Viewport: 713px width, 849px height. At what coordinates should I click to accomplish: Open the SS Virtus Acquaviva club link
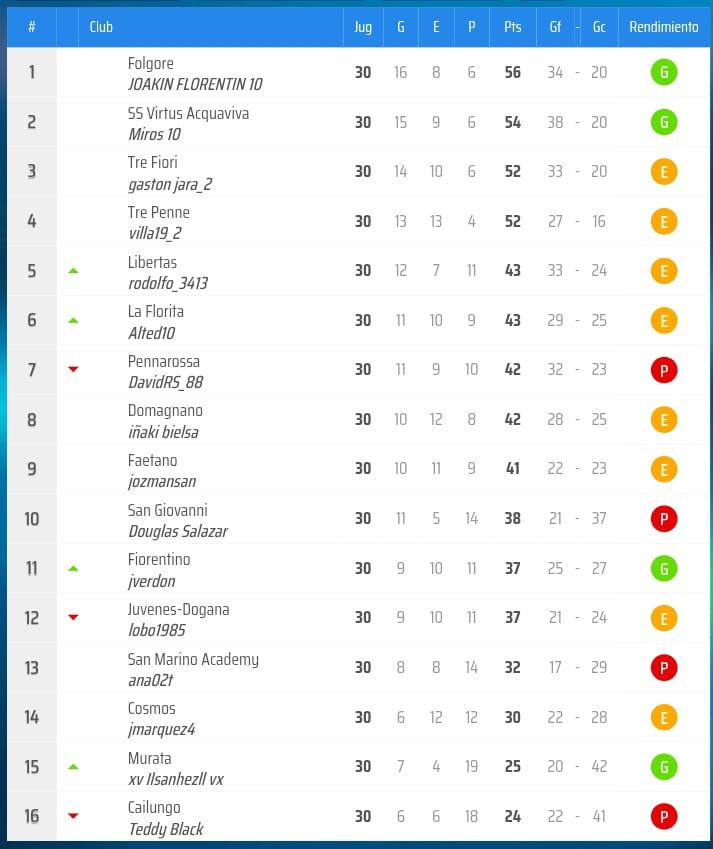click(x=188, y=113)
